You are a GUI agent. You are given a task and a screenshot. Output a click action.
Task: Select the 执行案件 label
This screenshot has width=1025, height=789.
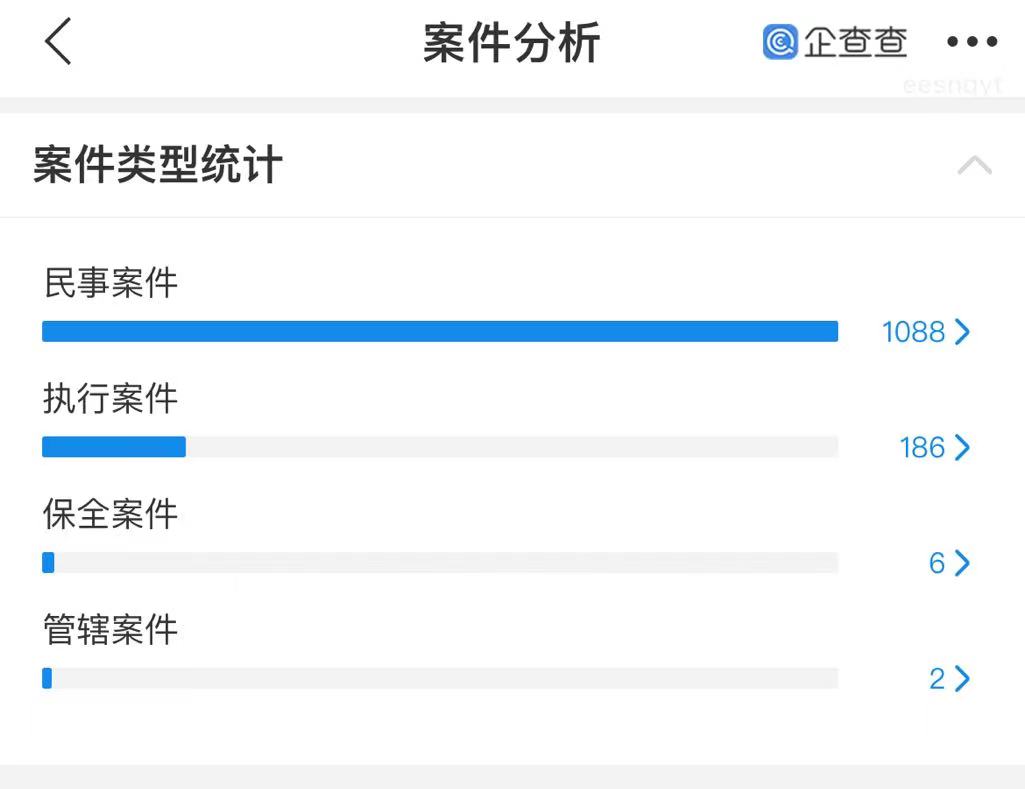[x=110, y=398]
